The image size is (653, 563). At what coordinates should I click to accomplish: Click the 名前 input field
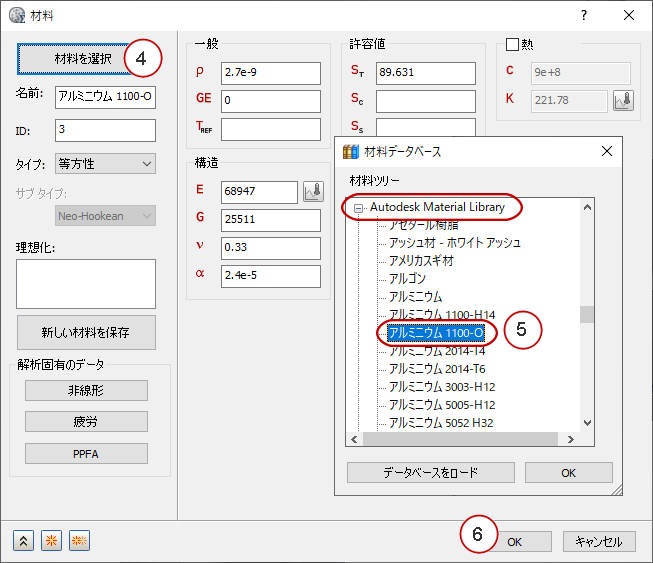[x=105, y=97]
